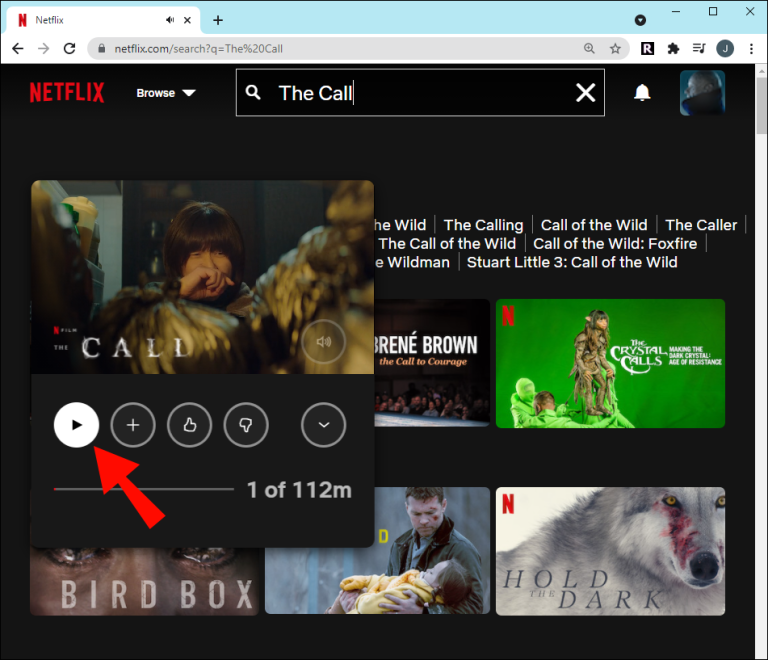Image resolution: width=768 pixels, height=660 pixels.
Task: Click The Call watch progress bar
Action: 144,489
